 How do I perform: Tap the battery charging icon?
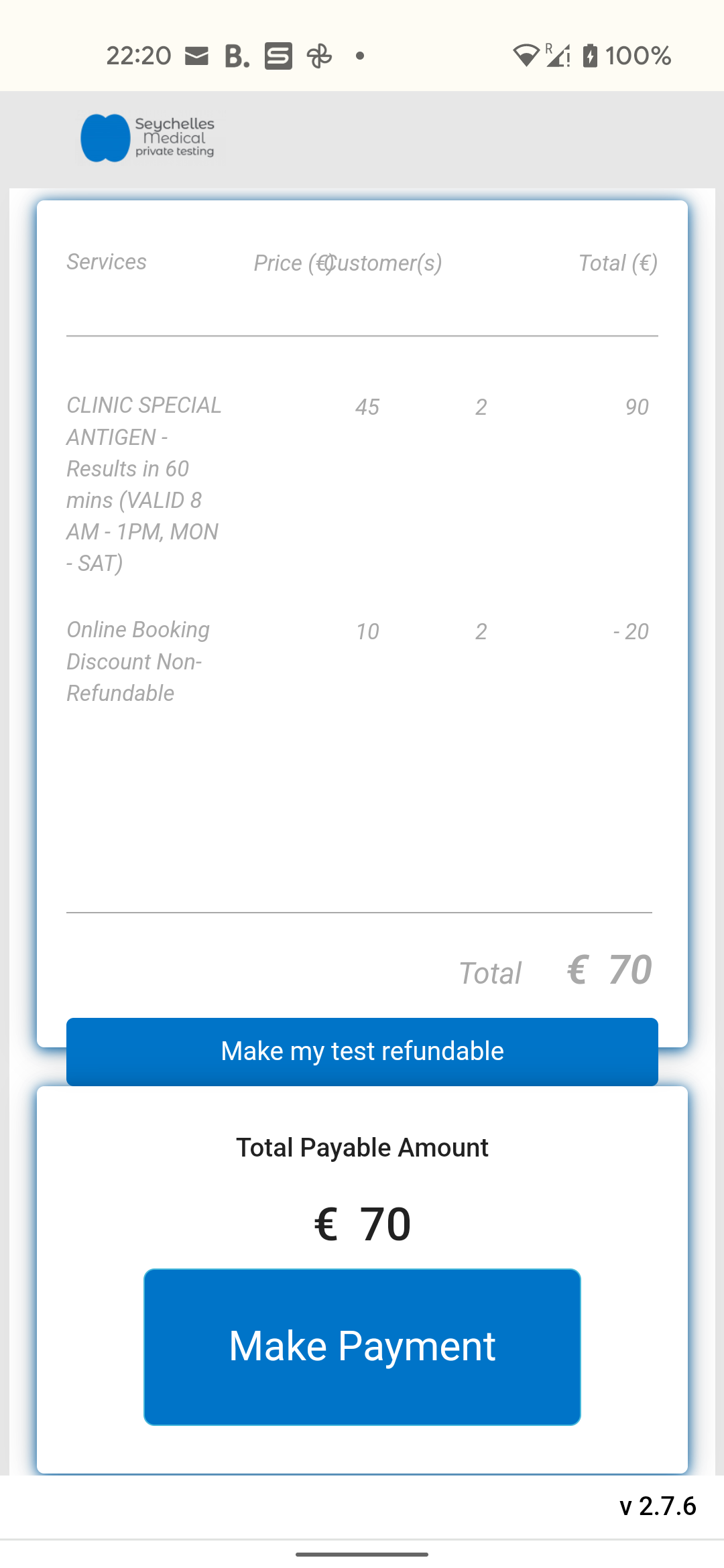point(590,56)
